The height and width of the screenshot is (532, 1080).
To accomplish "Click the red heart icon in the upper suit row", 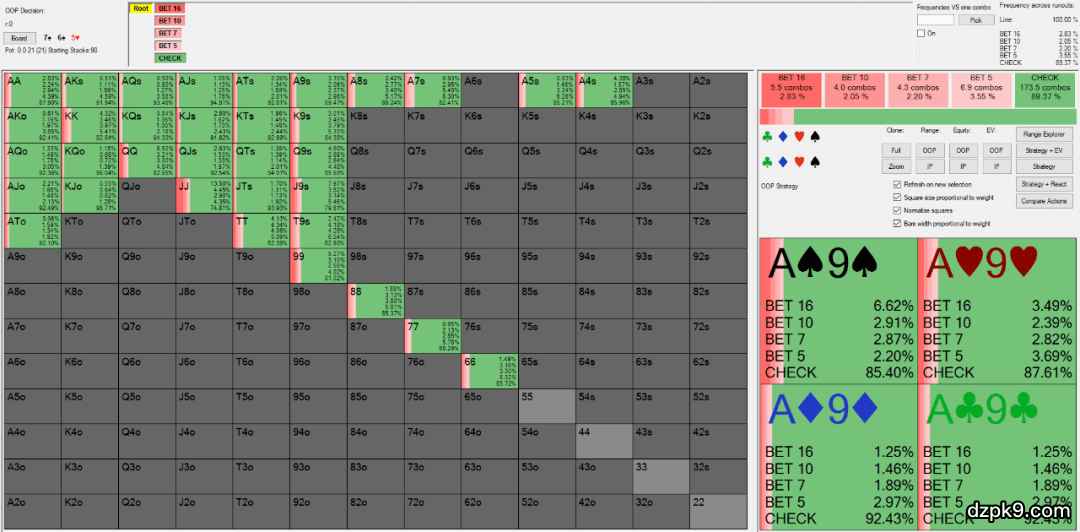I will [x=799, y=134].
